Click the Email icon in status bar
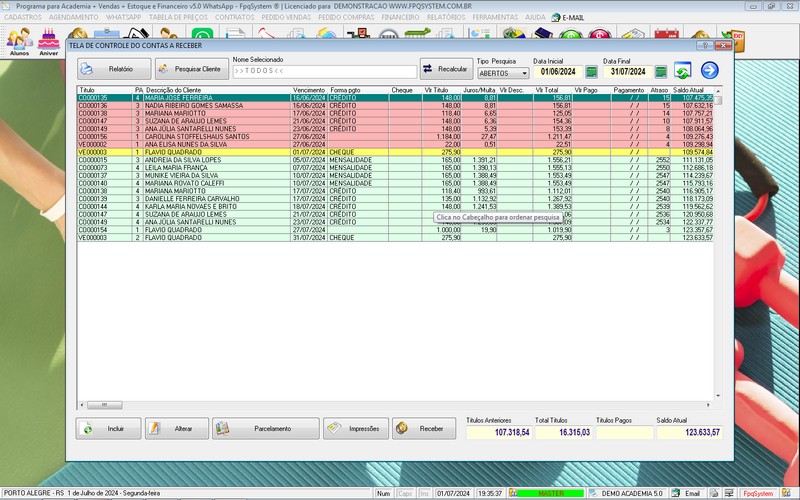 pos(676,493)
